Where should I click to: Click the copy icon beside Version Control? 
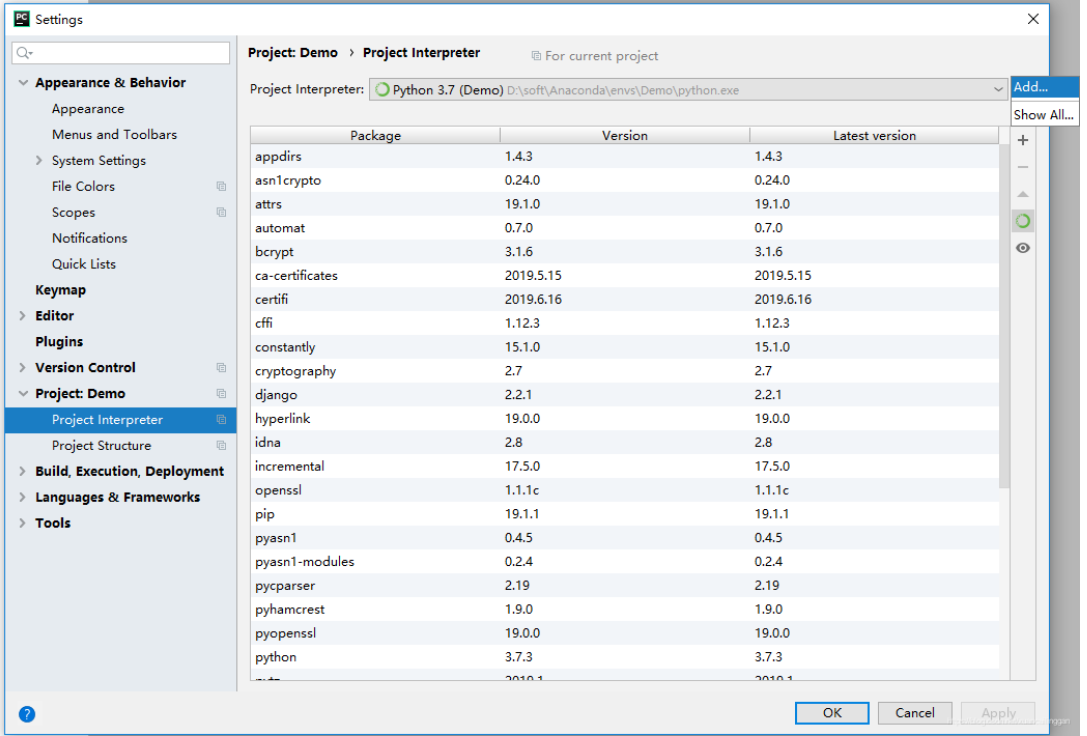point(222,368)
